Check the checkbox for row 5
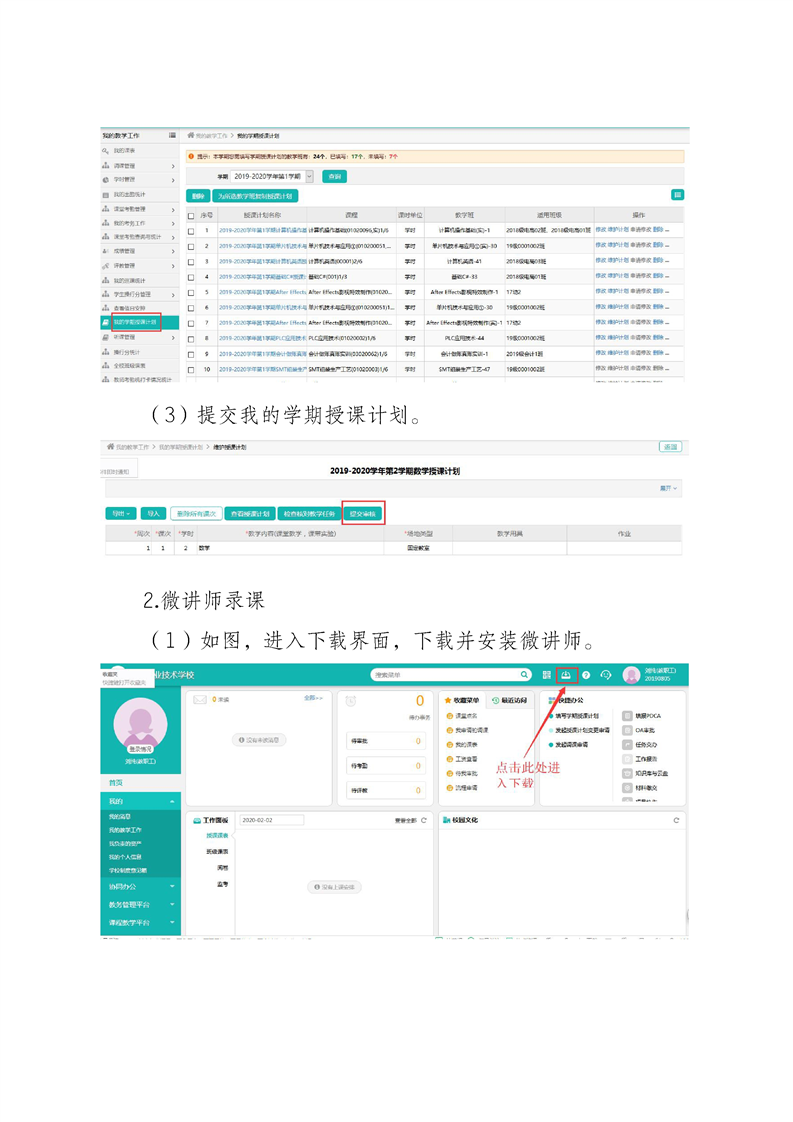793x1122 pixels. click(x=191, y=292)
